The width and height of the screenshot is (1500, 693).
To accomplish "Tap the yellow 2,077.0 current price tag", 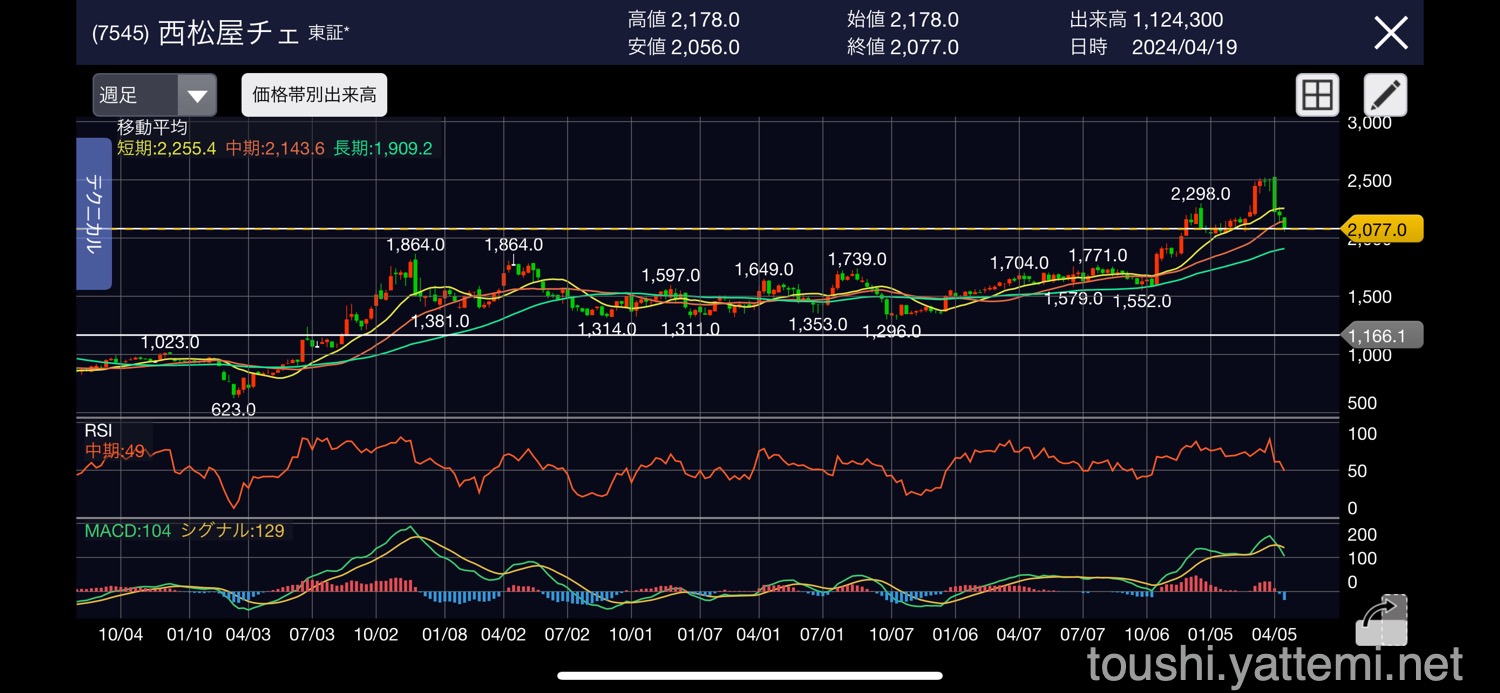I will 1382,230.
